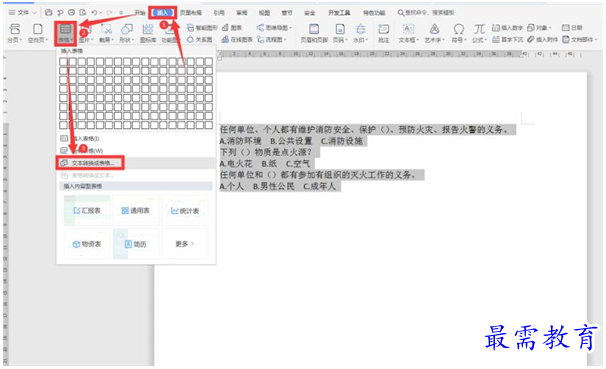
Task: Open the 文件 menu
Action: tap(22, 13)
